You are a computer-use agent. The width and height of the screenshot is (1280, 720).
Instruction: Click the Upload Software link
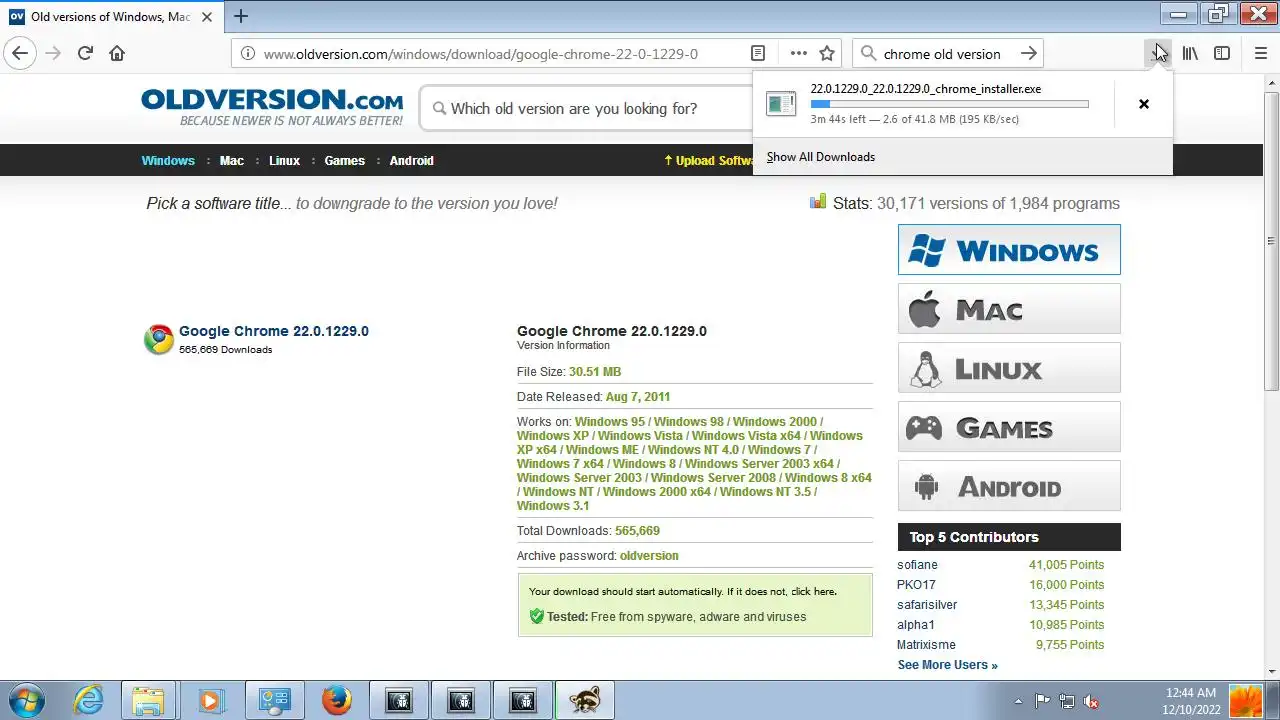tap(708, 160)
